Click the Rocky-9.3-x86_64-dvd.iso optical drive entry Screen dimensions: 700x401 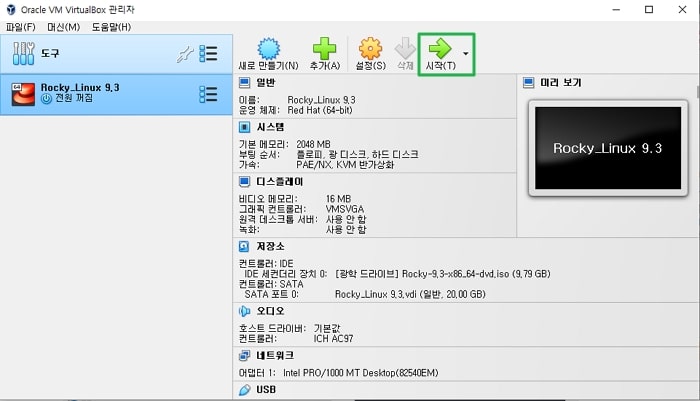442,274
